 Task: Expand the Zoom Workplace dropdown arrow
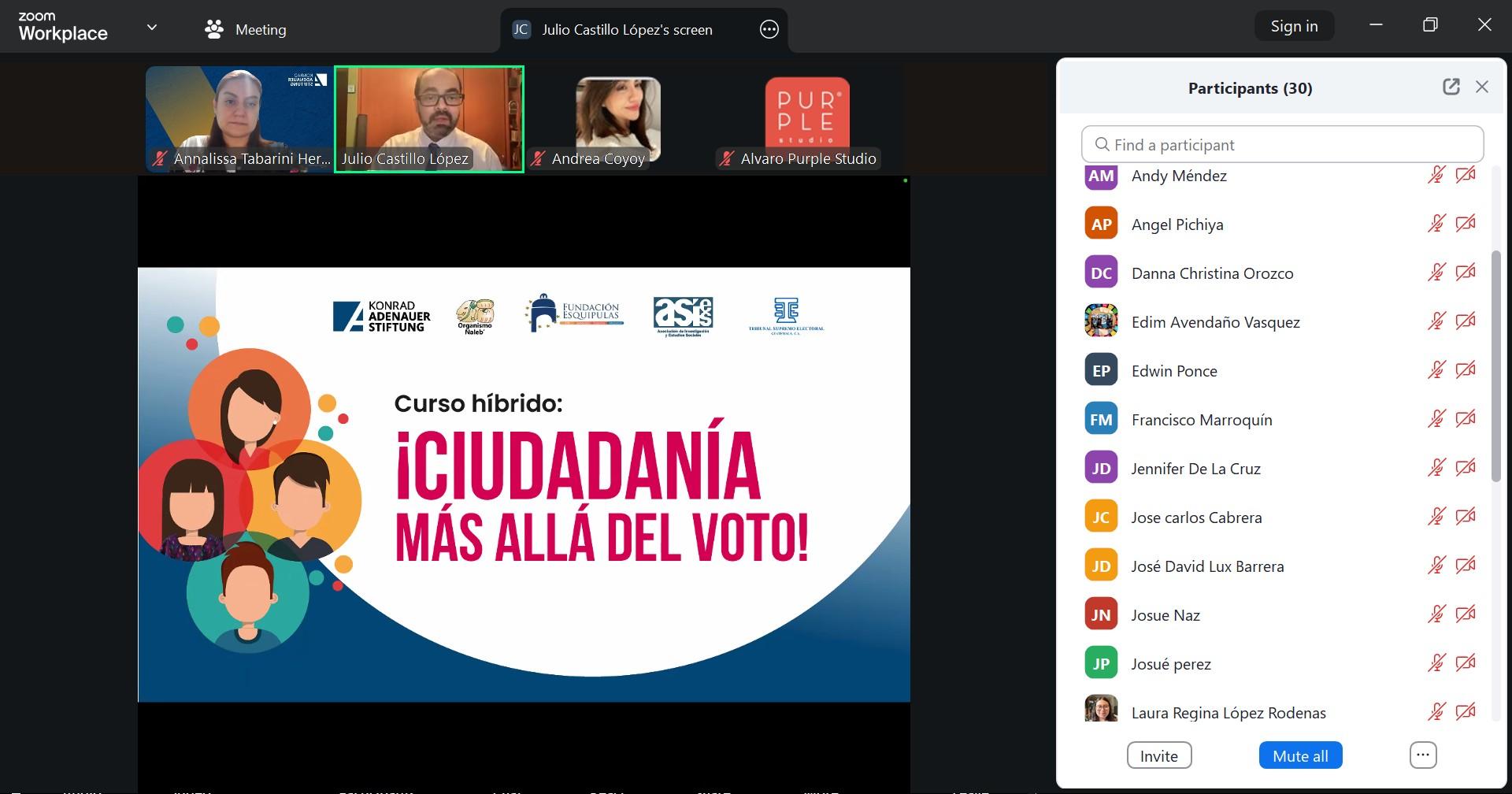[x=152, y=28]
